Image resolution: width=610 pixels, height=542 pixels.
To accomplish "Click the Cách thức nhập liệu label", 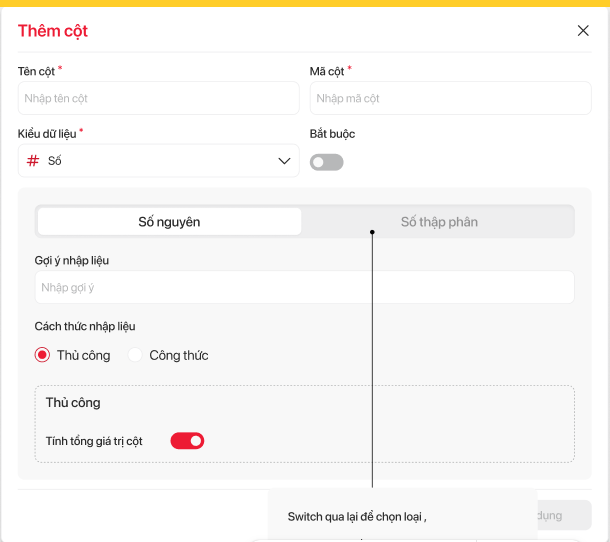I will [x=85, y=326].
